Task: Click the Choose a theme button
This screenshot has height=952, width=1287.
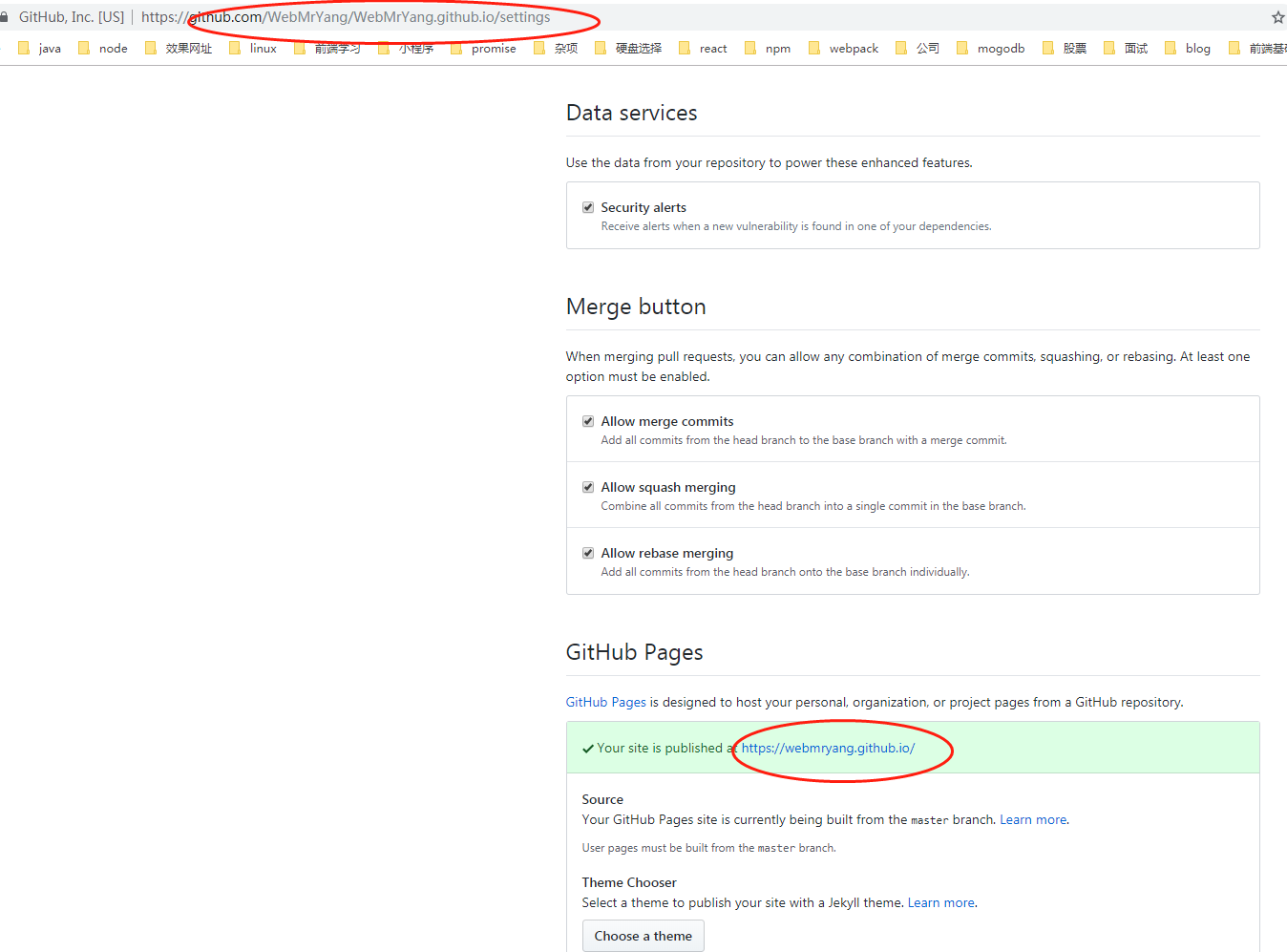Action: [x=643, y=936]
